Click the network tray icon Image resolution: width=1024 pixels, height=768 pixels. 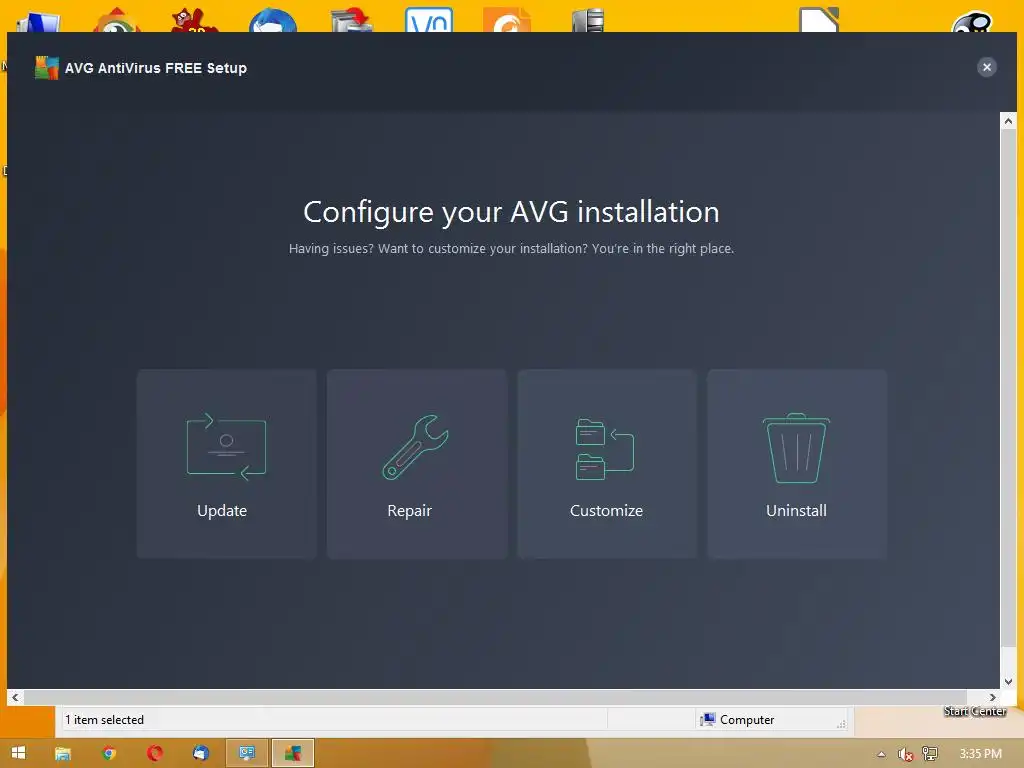[x=929, y=754]
